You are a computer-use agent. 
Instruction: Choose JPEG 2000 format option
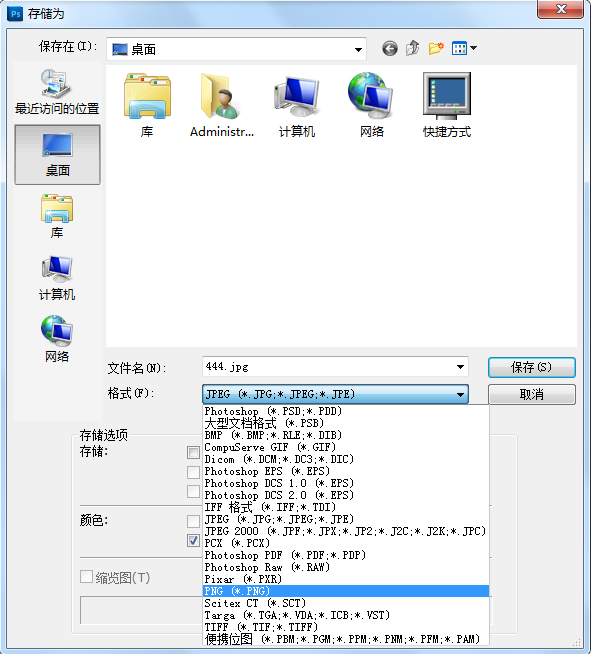point(346,531)
